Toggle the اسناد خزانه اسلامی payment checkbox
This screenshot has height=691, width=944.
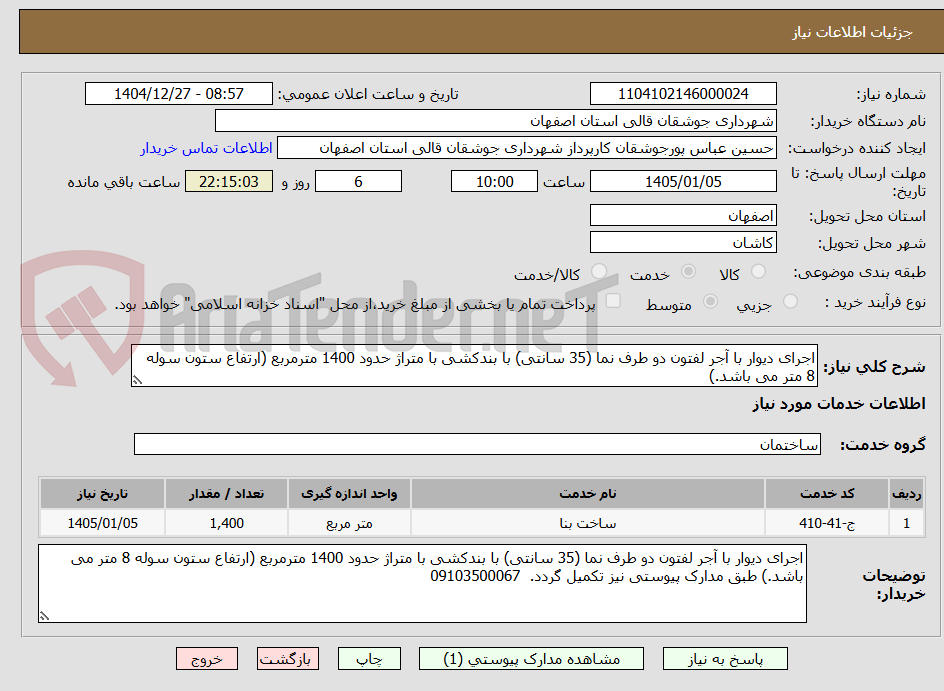tap(613, 300)
